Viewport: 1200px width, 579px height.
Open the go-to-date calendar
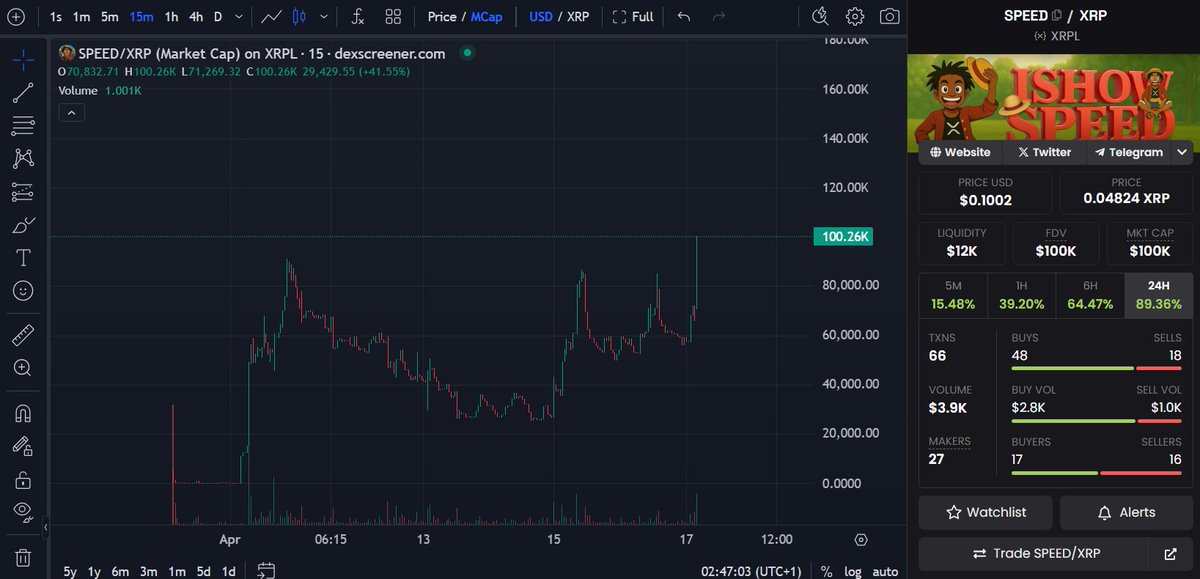[267, 568]
